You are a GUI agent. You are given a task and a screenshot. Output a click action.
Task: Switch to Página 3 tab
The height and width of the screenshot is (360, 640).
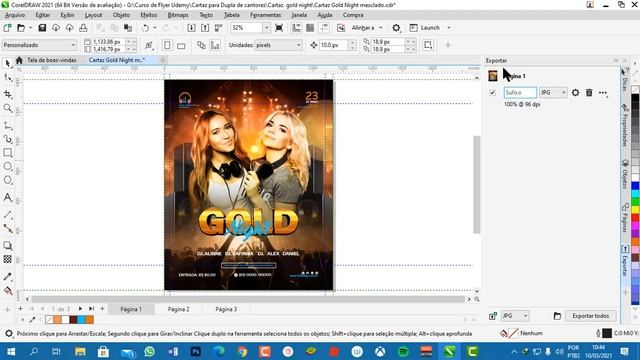226,309
